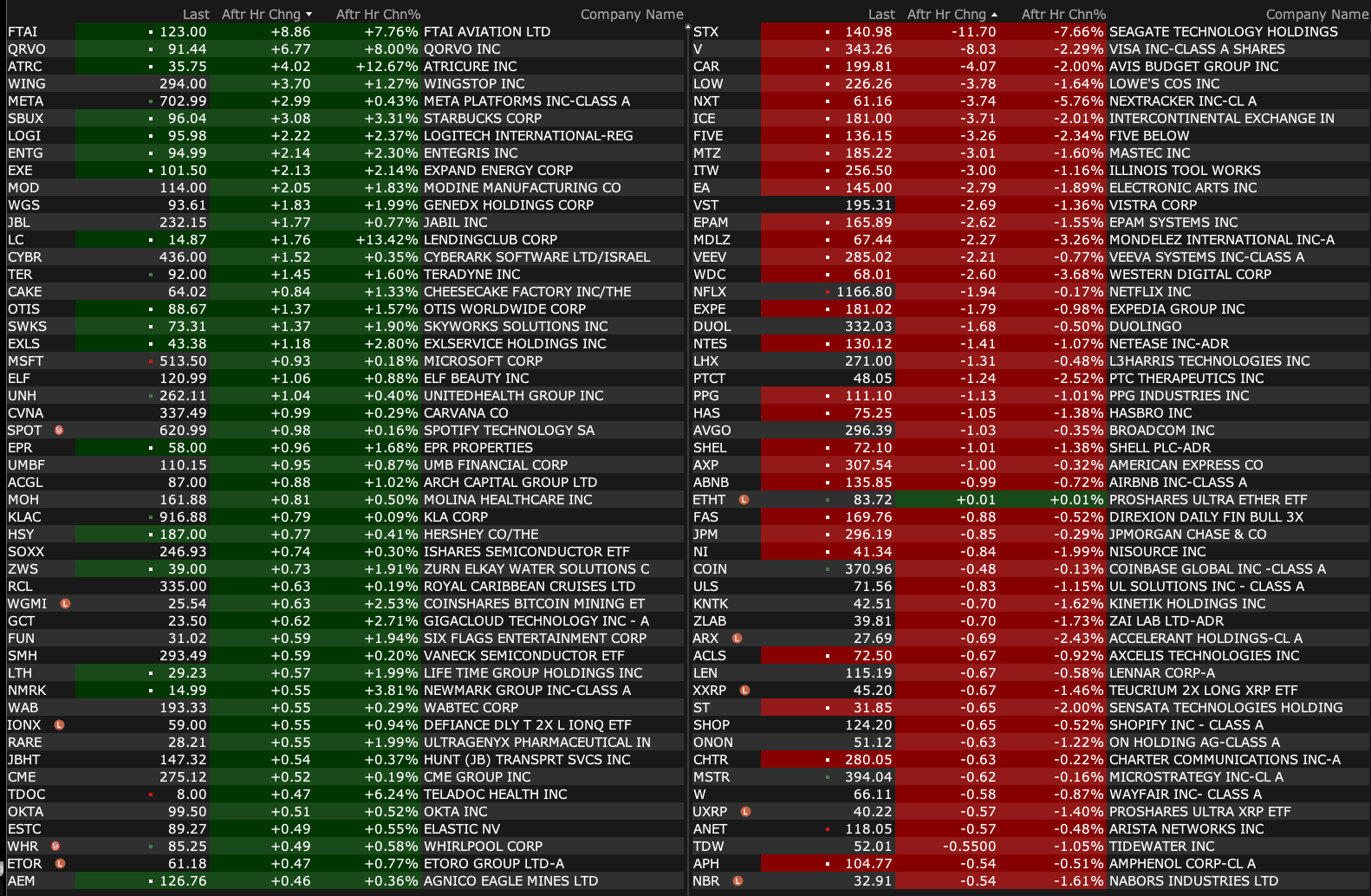Click the MSFT last price cell
Image resolution: width=1371 pixels, height=896 pixels.
tap(183, 360)
